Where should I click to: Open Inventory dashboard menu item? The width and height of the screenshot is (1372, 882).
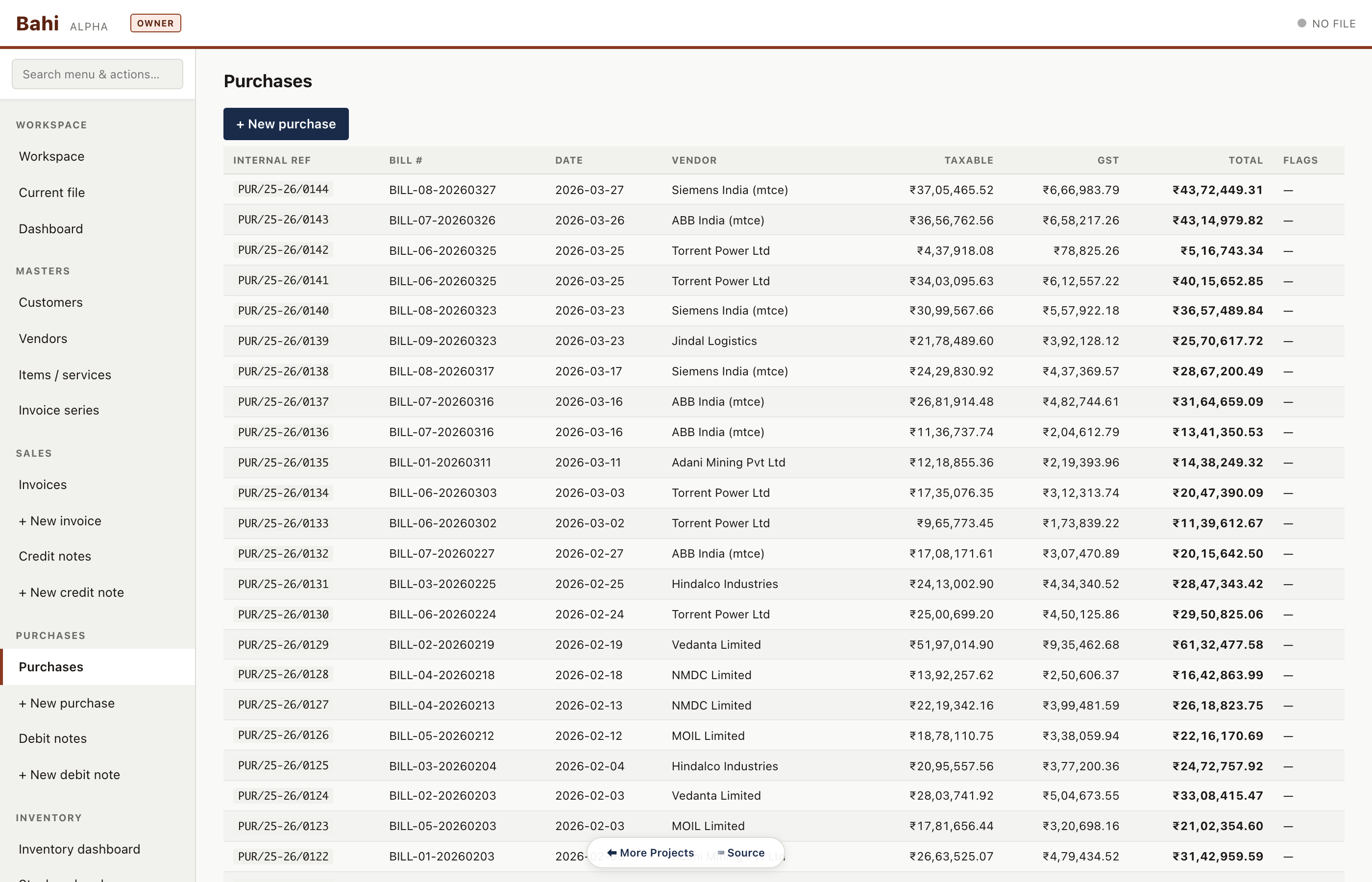point(79,849)
